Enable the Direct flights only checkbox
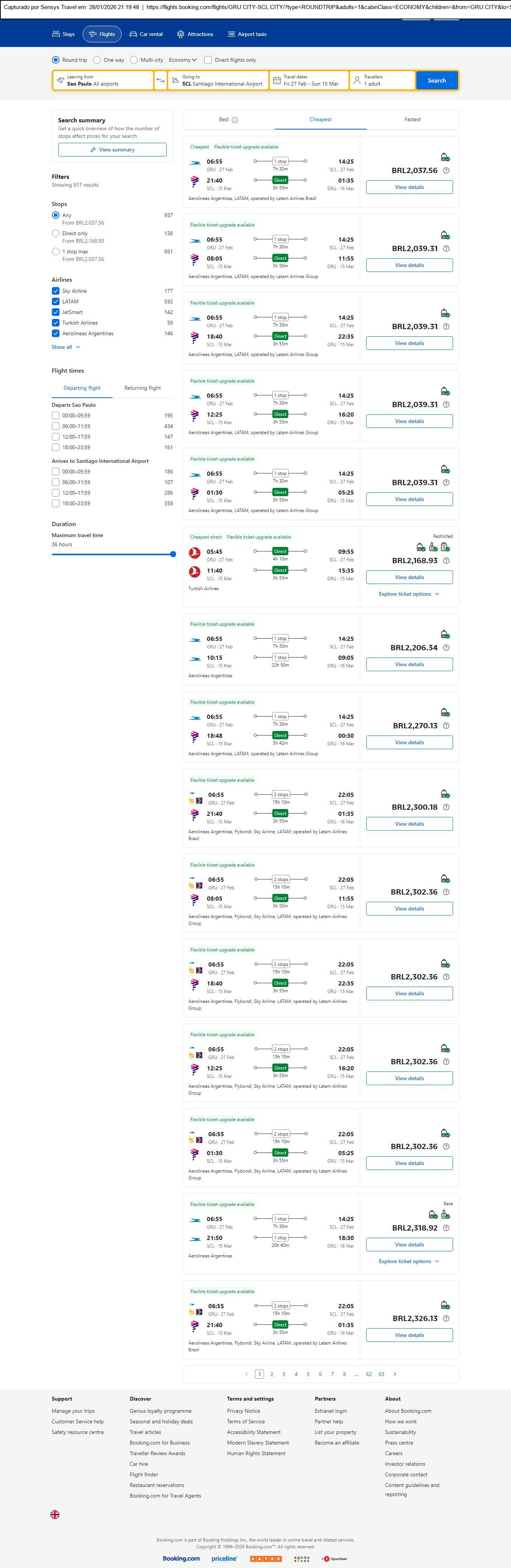511x1568 pixels. (208, 60)
